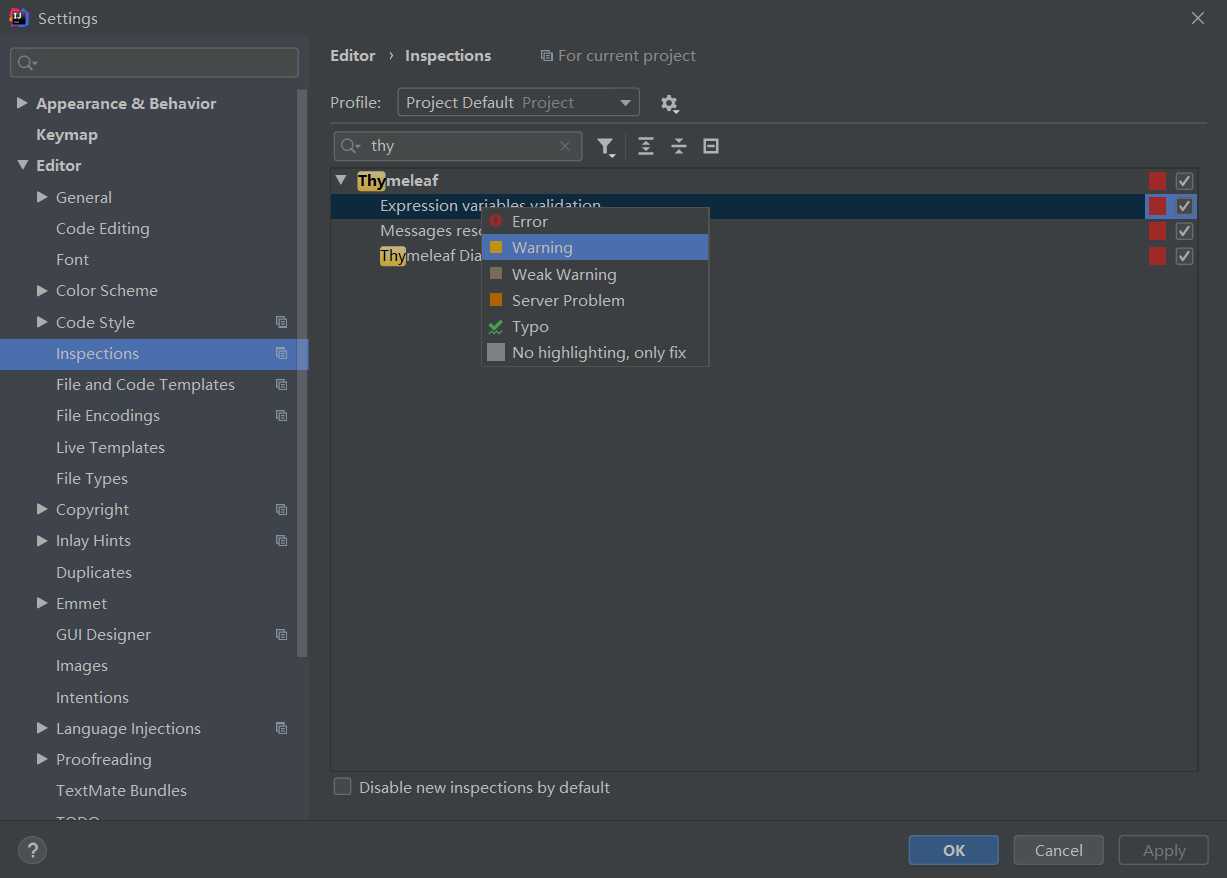Screen dimensions: 1227x878
Task: Expand the Emmet node
Action: 42,602
